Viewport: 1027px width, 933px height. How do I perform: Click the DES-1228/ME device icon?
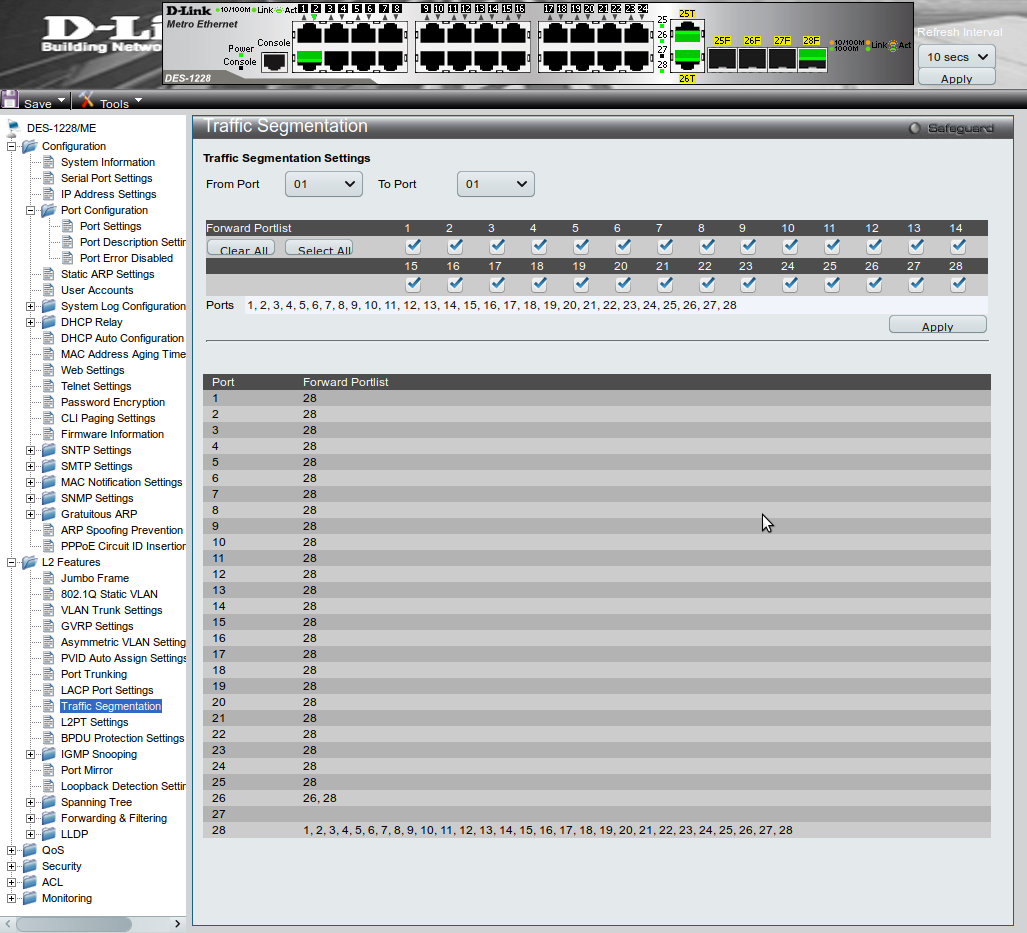(13, 128)
